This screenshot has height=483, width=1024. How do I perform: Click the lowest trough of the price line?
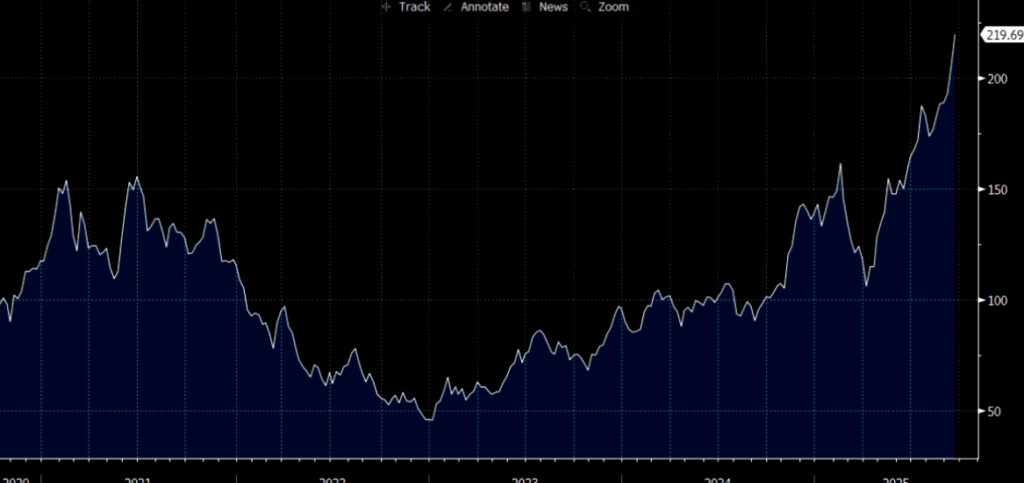429,419
